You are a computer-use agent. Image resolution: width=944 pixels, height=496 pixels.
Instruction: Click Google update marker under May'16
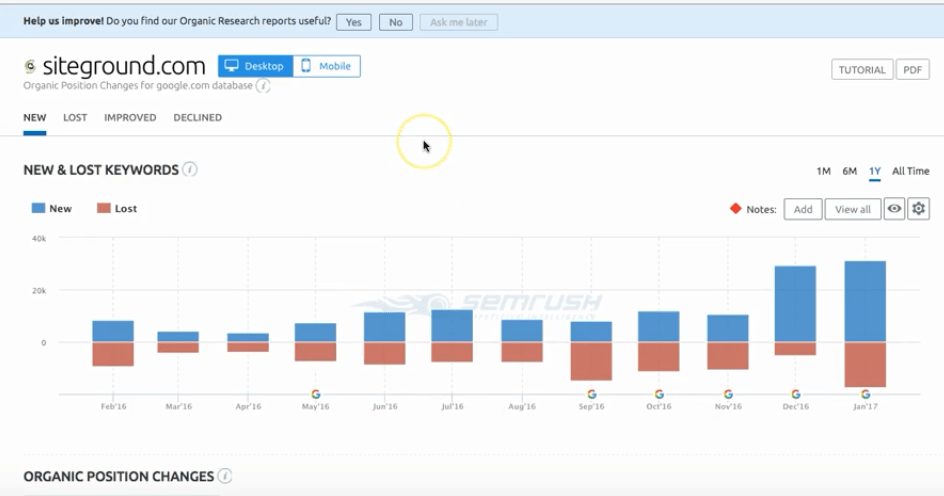pyautogui.click(x=315, y=394)
